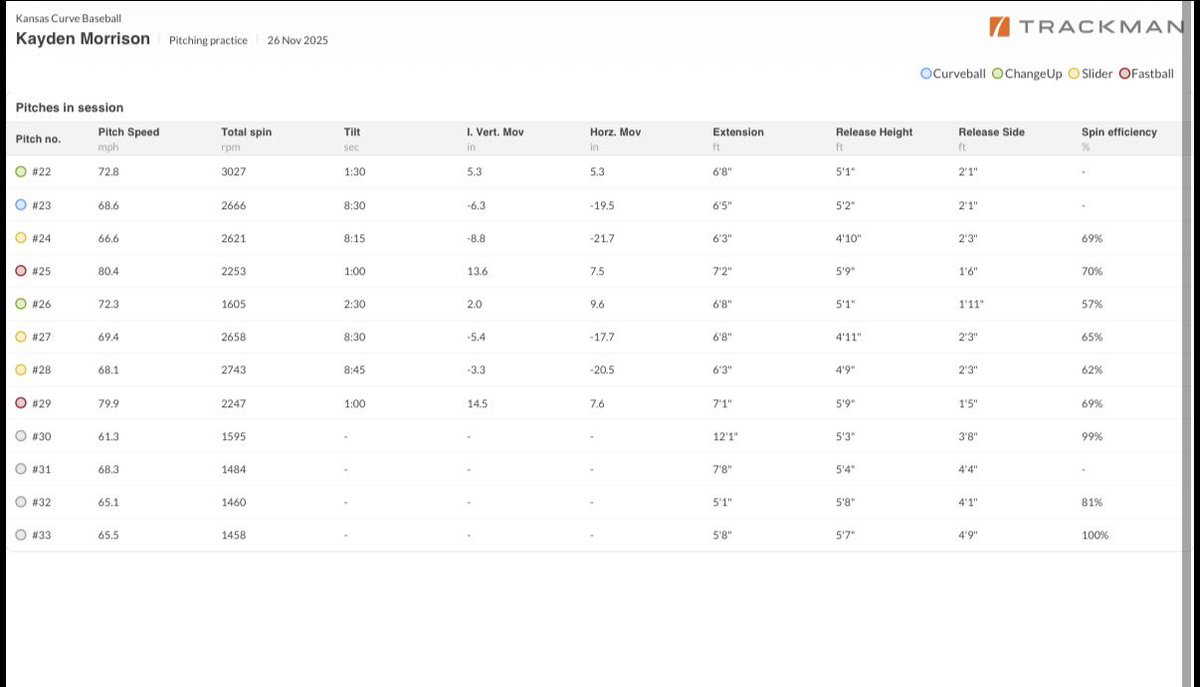Click the 99% spin efficiency value
The height and width of the screenshot is (687, 1200).
[1092, 436]
